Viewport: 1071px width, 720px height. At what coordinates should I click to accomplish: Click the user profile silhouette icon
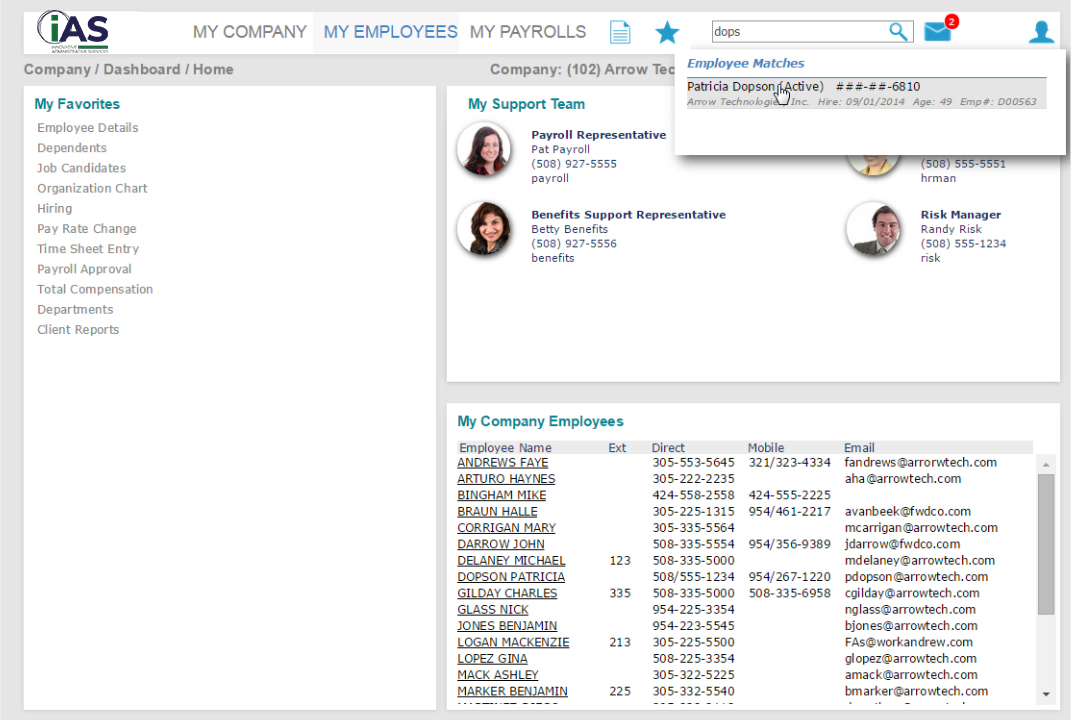1041,31
